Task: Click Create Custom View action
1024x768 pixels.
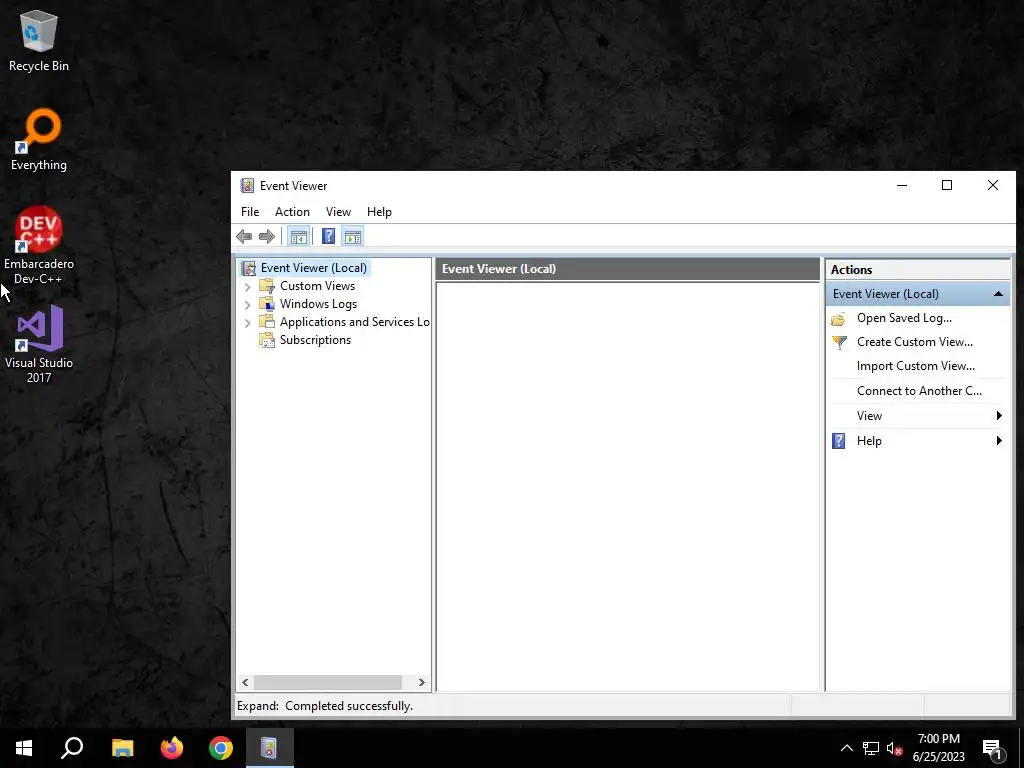Action: [914, 342]
